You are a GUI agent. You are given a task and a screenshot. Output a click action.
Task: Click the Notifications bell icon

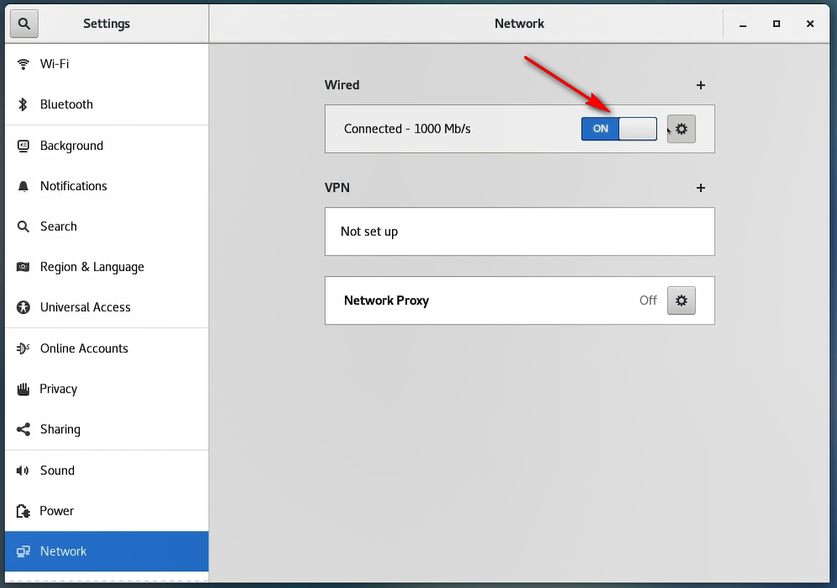click(x=23, y=186)
